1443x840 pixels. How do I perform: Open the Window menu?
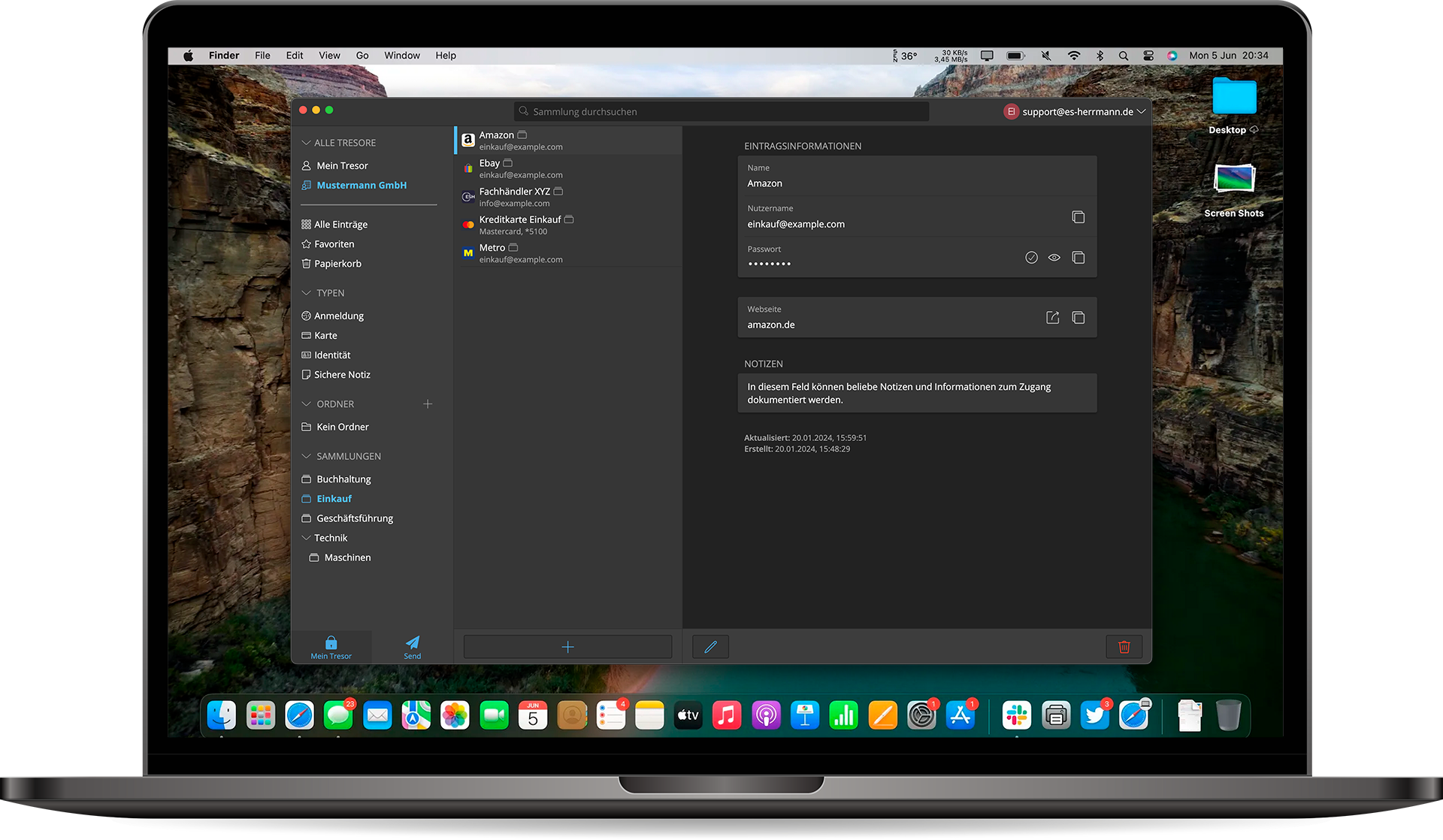[402, 56]
